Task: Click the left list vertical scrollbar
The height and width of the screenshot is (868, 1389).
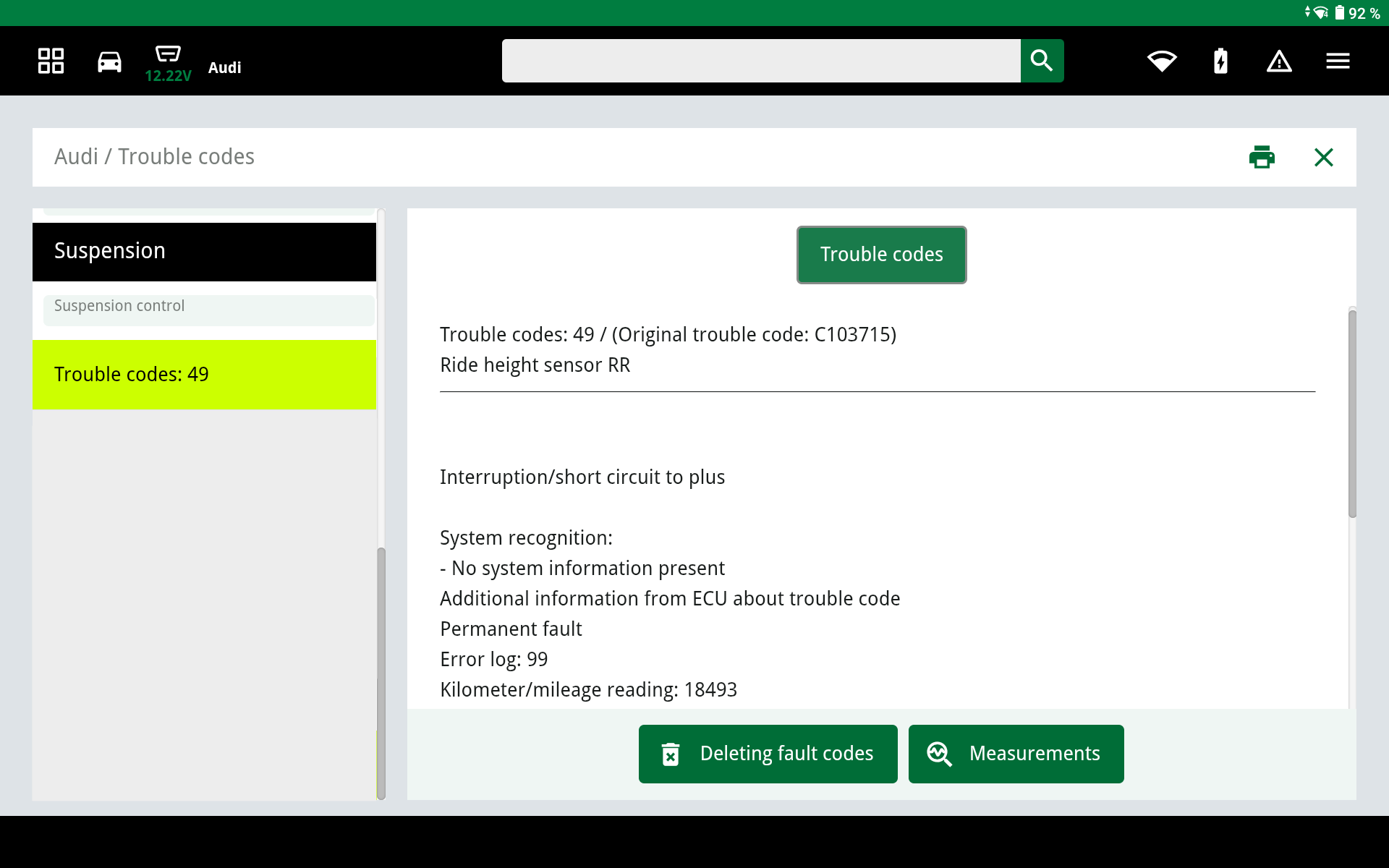Action: point(381,673)
